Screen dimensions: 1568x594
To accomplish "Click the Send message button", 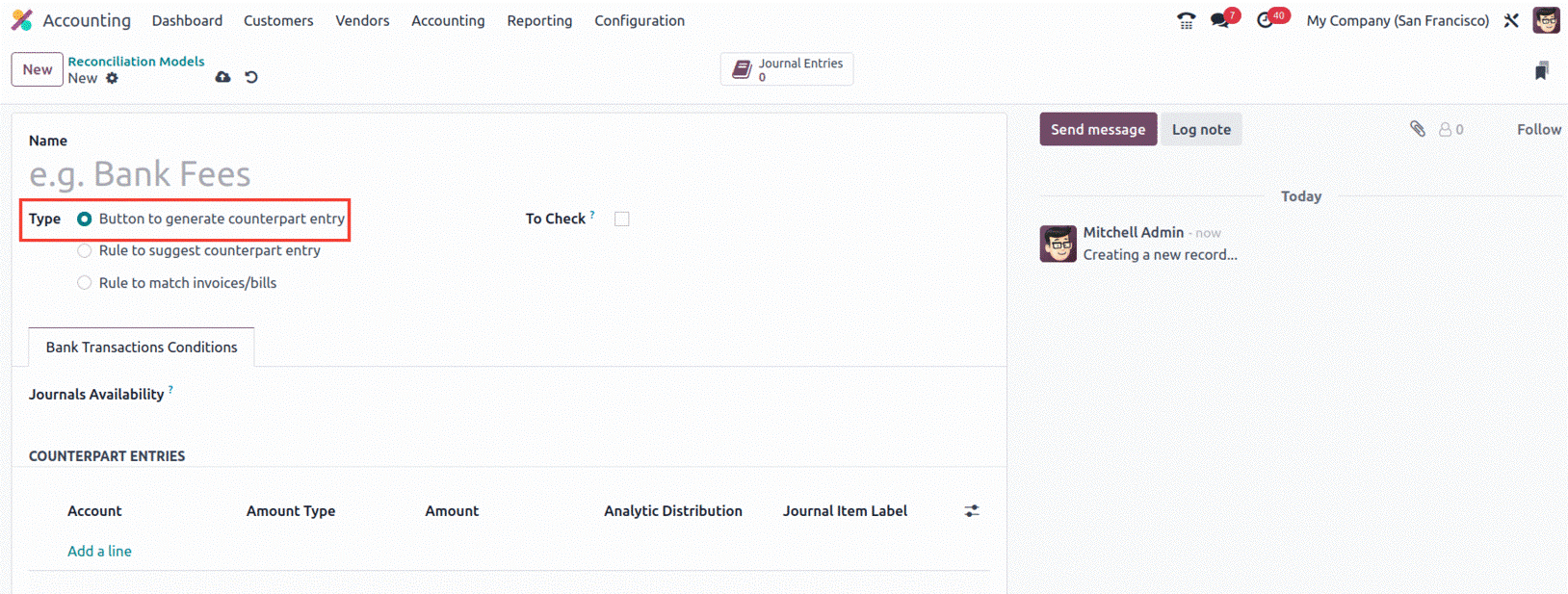I will (1098, 129).
